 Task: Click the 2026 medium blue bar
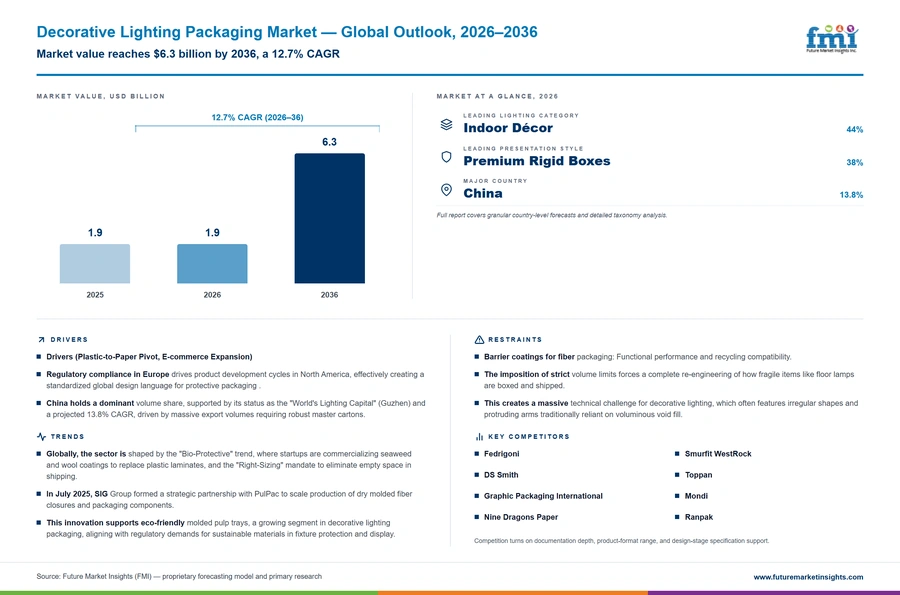coord(212,264)
